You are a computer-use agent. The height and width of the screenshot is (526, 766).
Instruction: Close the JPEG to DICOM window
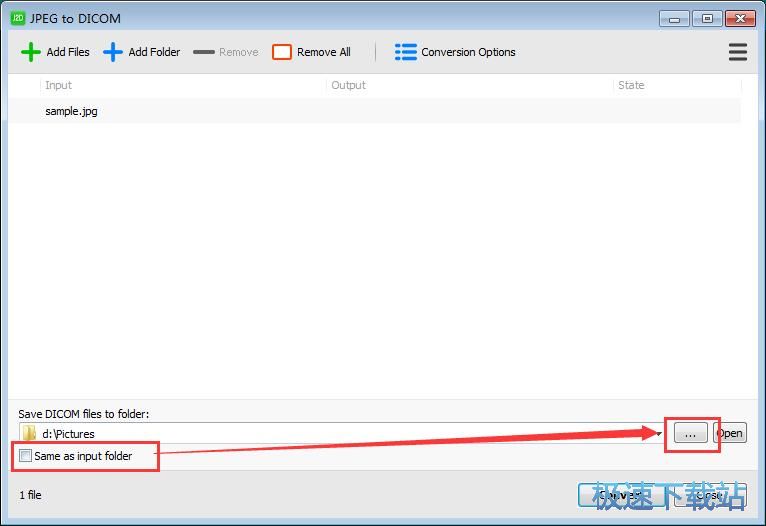point(740,19)
